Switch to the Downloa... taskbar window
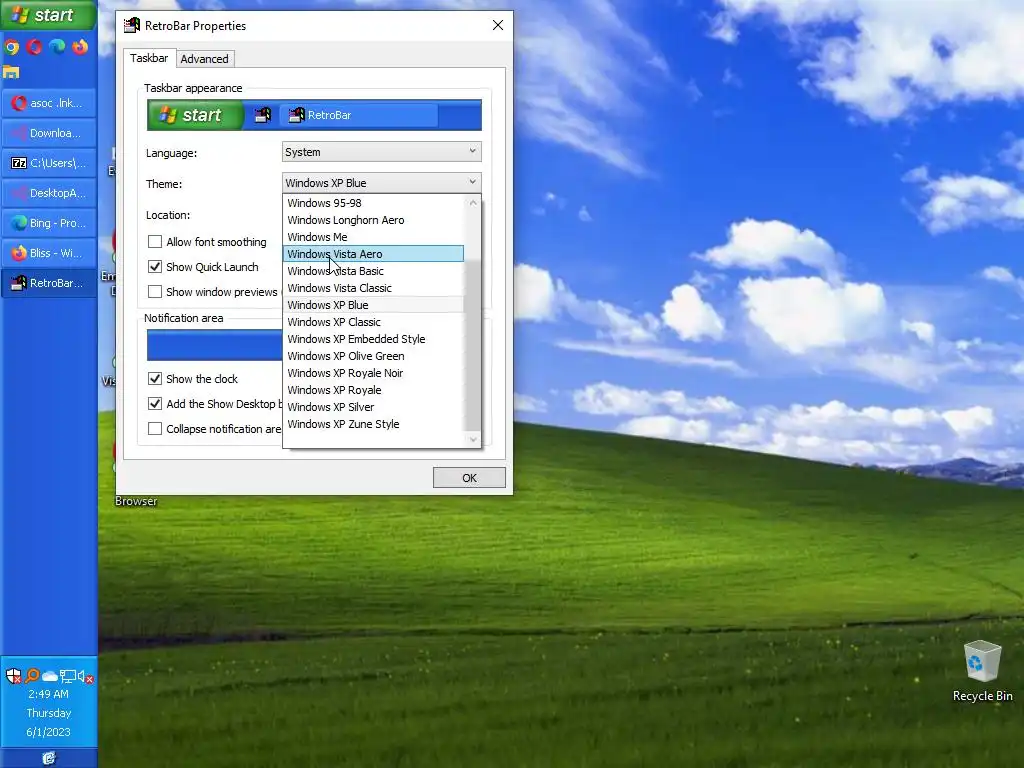The image size is (1024, 768). [x=49, y=133]
